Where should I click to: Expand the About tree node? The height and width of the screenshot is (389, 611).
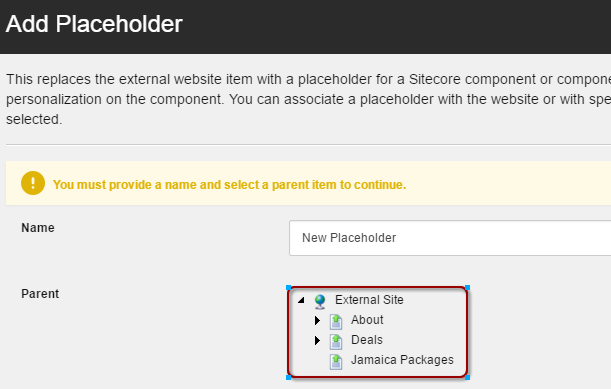click(317, 320)
